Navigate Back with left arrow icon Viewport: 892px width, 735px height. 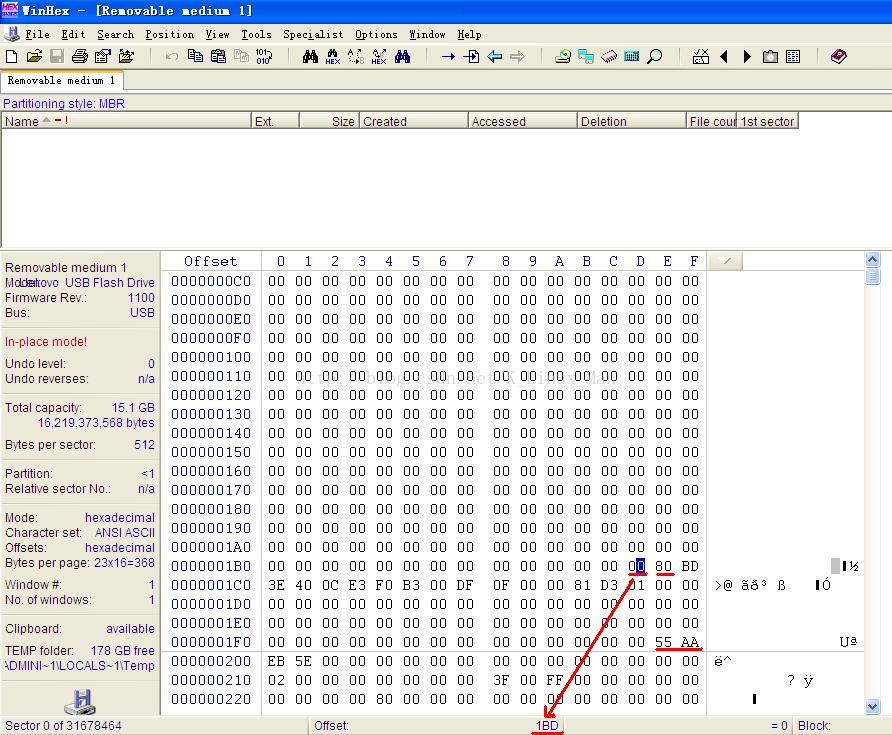pos(494,56)
